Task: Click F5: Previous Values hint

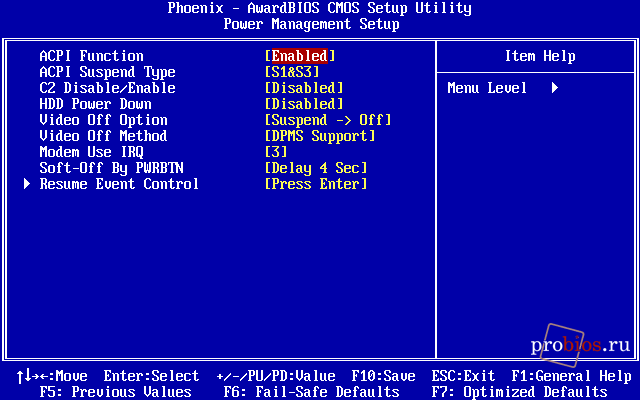Action: tap(116, 392)
